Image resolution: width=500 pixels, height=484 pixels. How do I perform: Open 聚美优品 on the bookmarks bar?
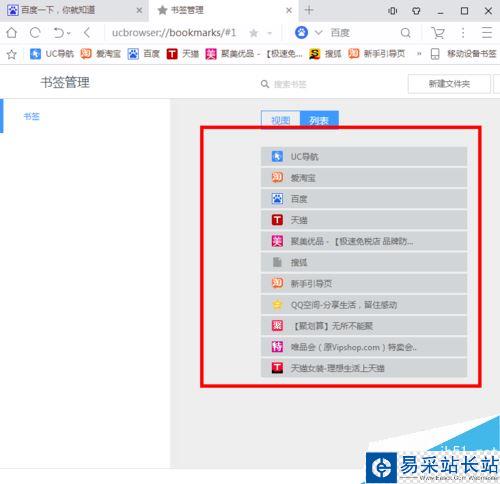pos(254,54)
